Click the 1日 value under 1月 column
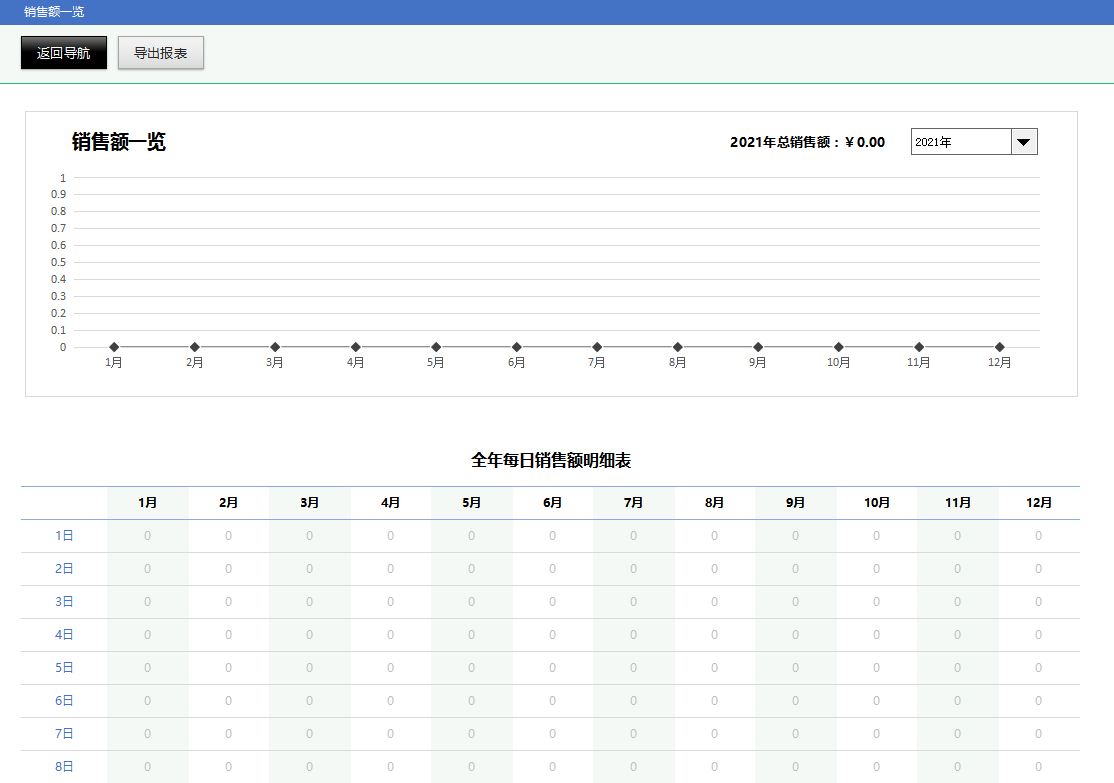Viewport: 1114px width, 783px height. (x=148, y=536)
